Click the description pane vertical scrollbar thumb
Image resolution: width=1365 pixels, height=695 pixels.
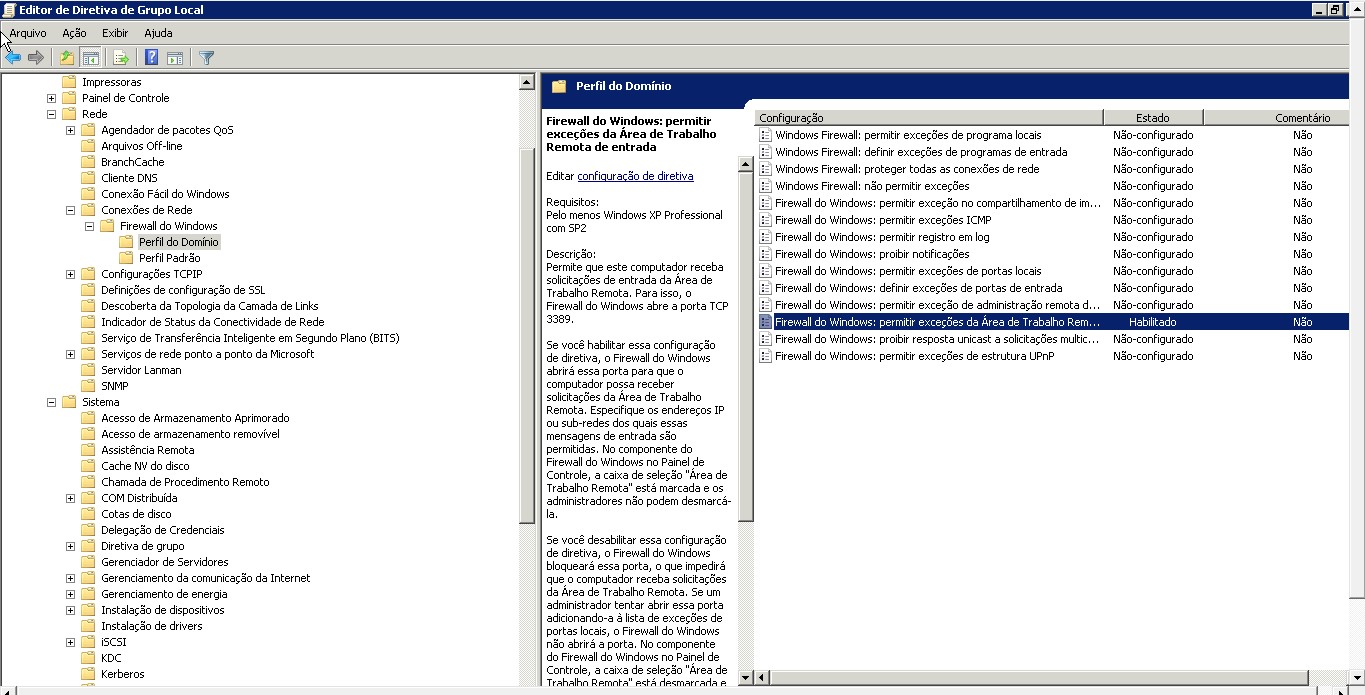click(x=745, y=345)
